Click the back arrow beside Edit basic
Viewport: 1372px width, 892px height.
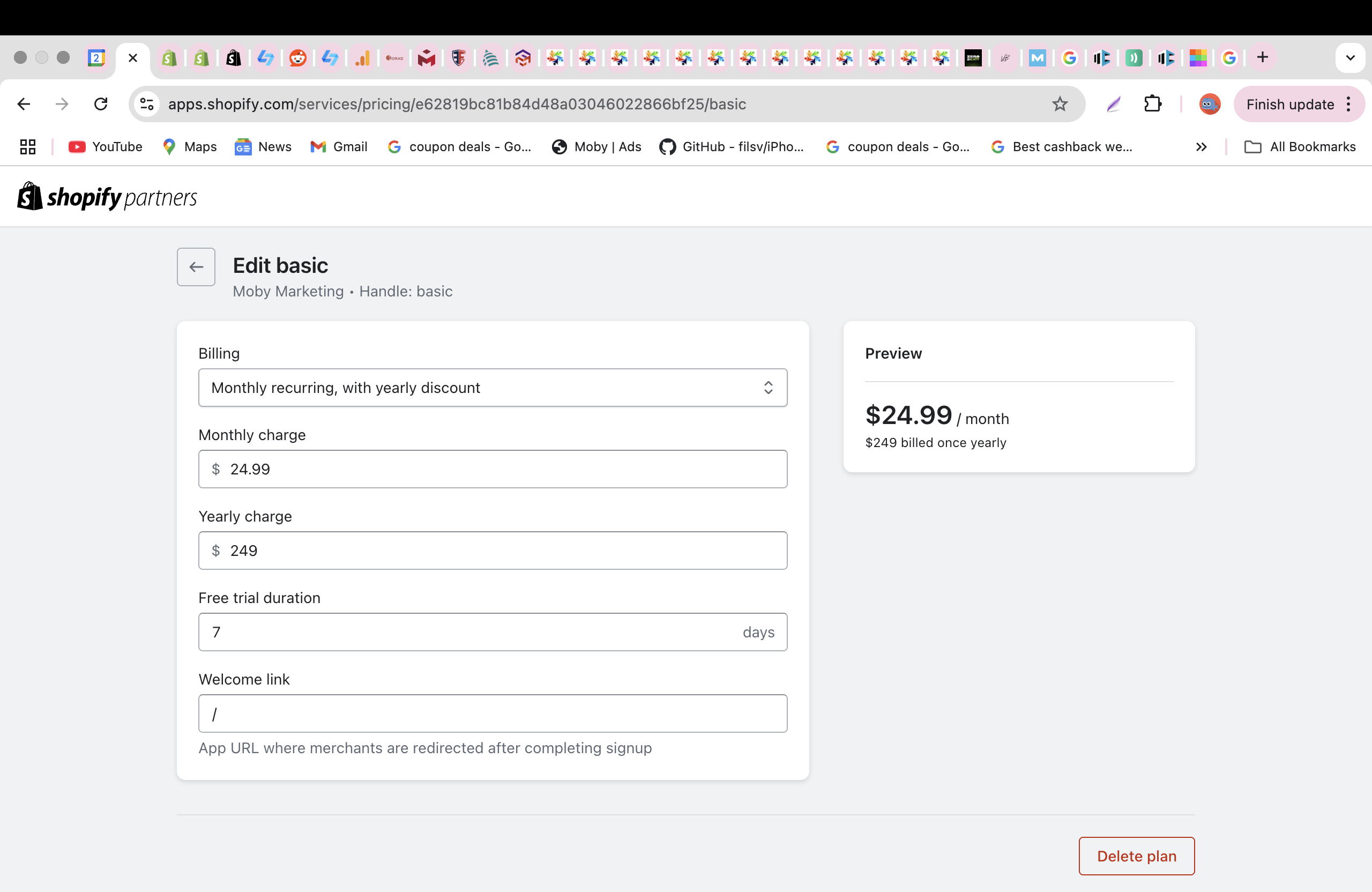click(x=196, y=266)
